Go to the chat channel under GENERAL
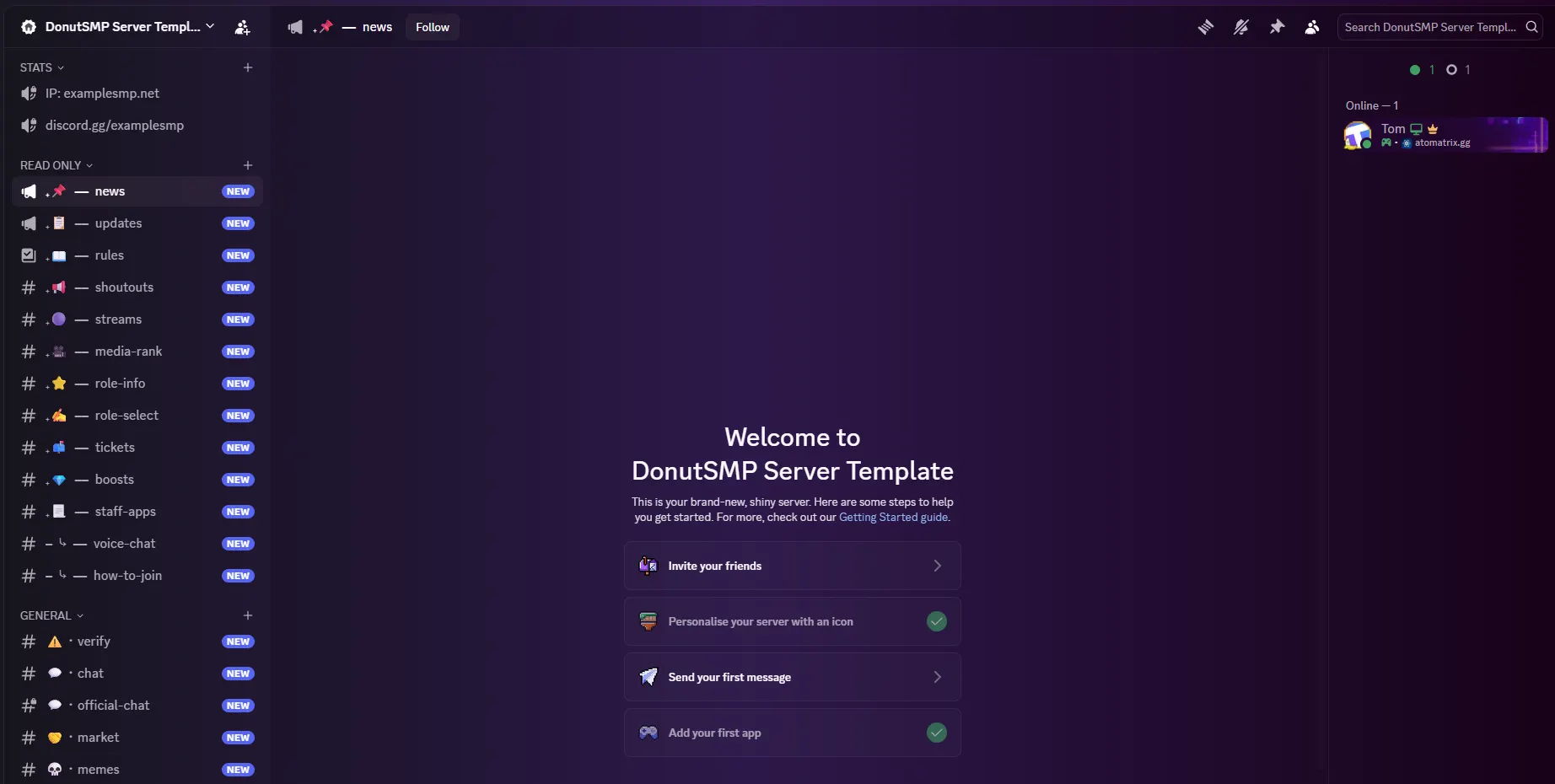 tap(137, 674)
